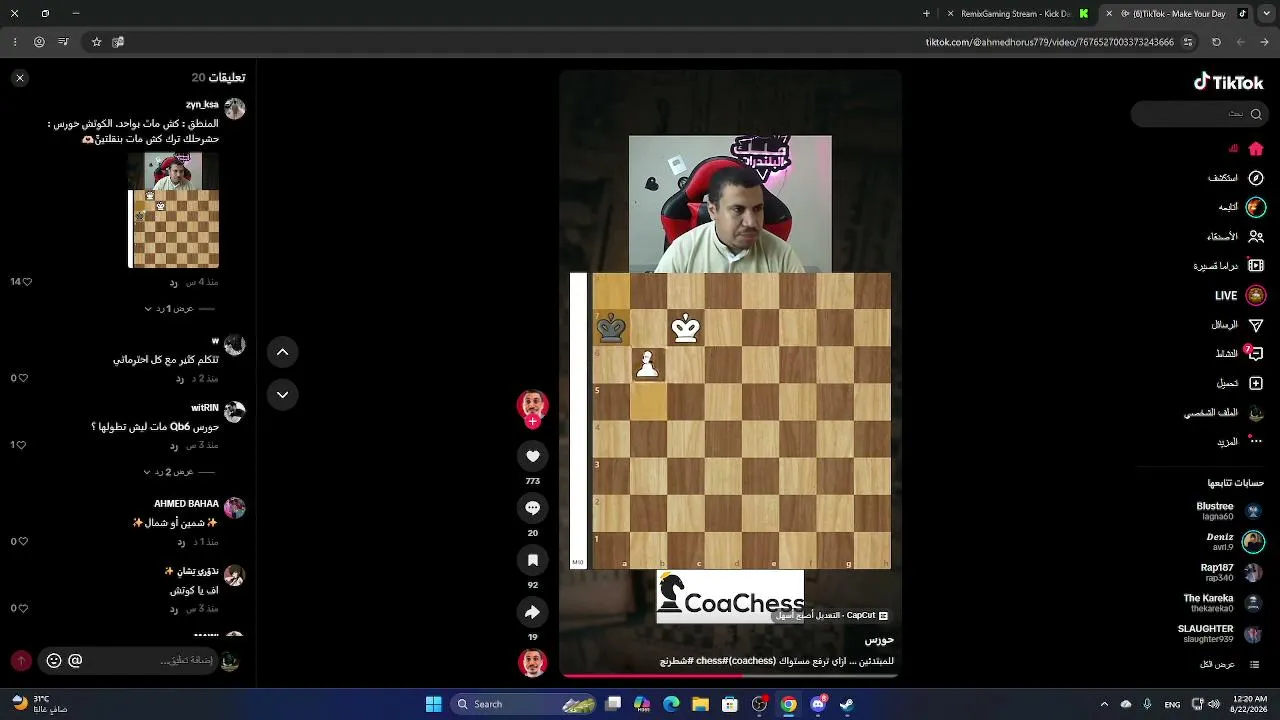
Task: Open Windows Start menu
Action: click(433, 704)
